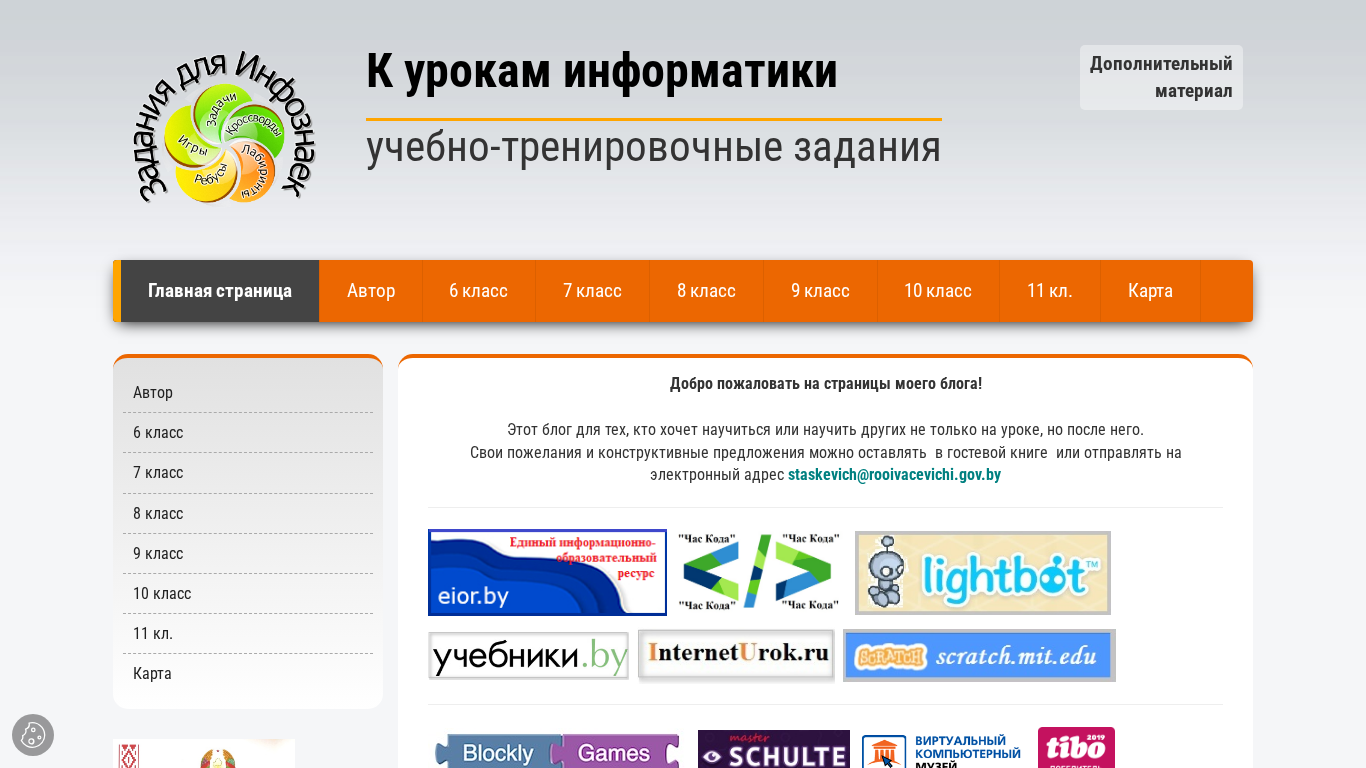
Task: Click the Schulte banner
Action: click(774, 749)
